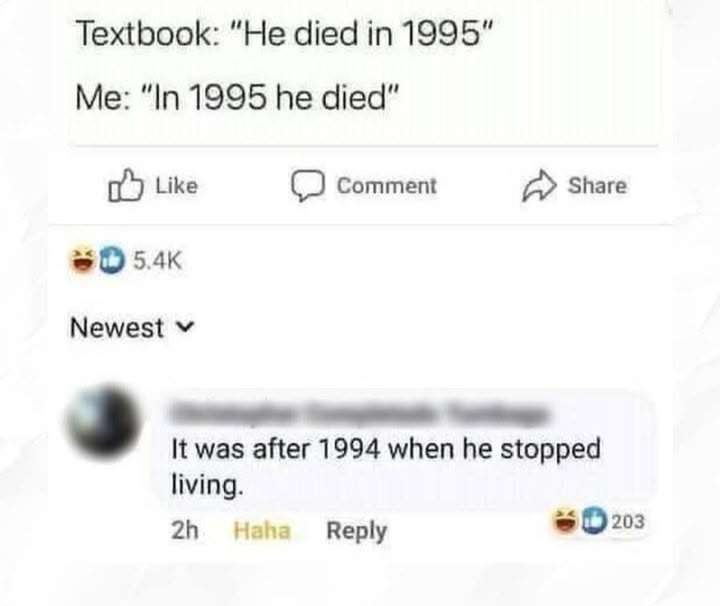Click the chevron beside Newest
This screenshot has height=606, width=720.
point(186,327)
